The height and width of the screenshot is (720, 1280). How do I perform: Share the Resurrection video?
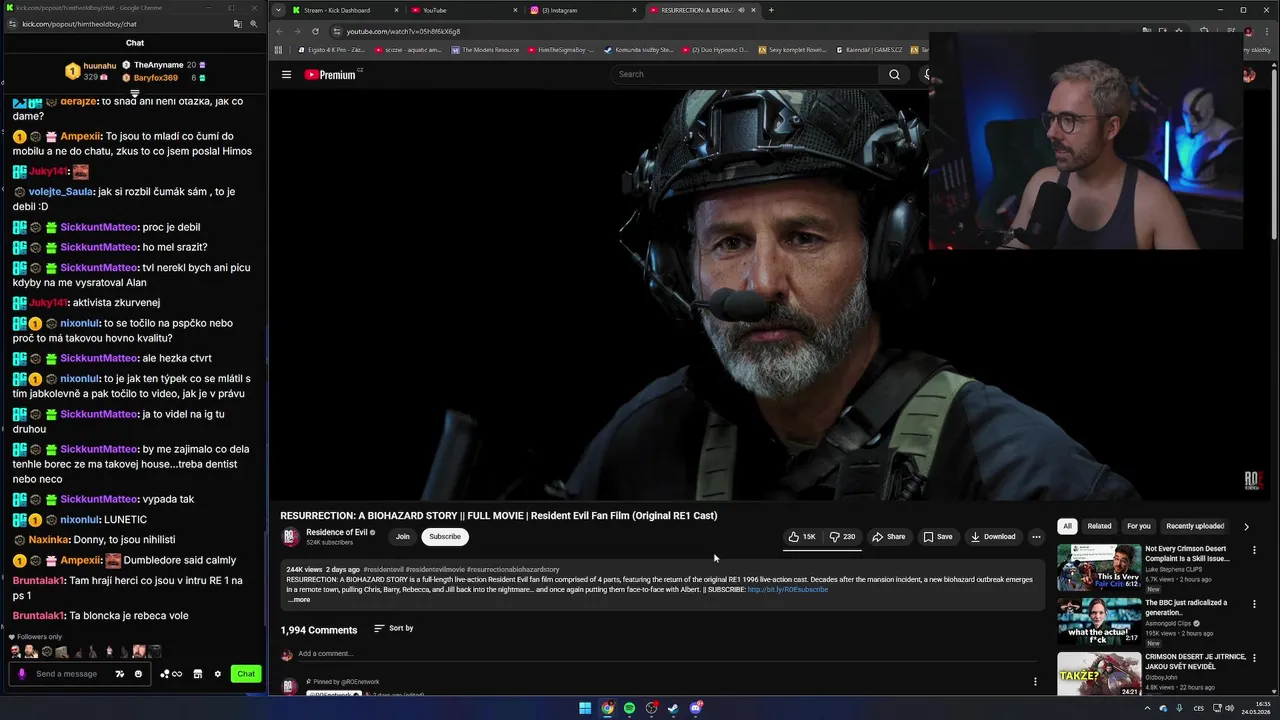pos(888,537)
